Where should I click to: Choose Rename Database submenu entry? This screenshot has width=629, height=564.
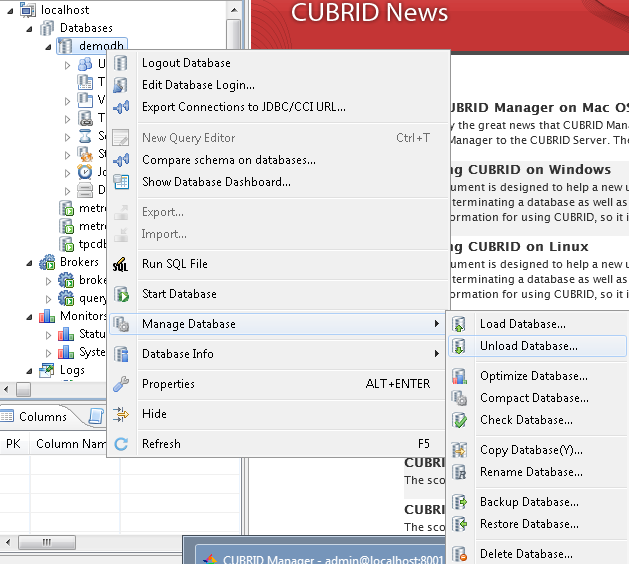(537, 472)
